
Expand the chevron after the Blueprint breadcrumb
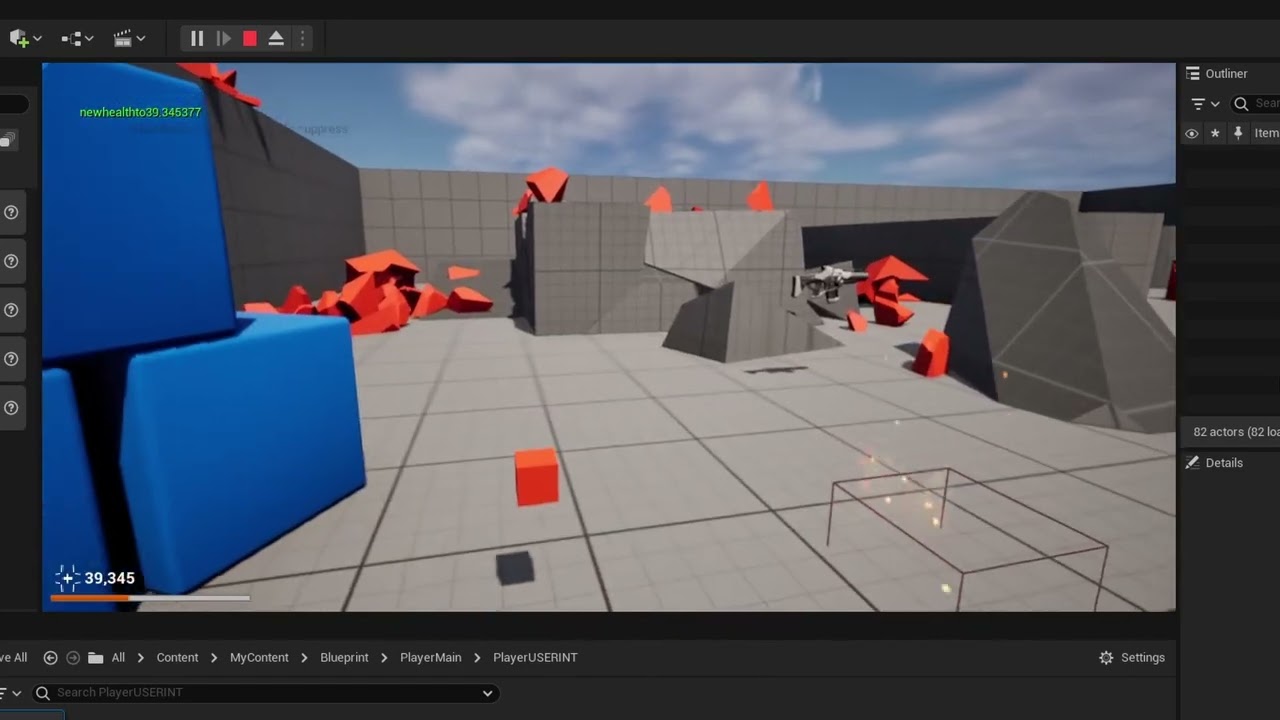[x=384, y=657]
